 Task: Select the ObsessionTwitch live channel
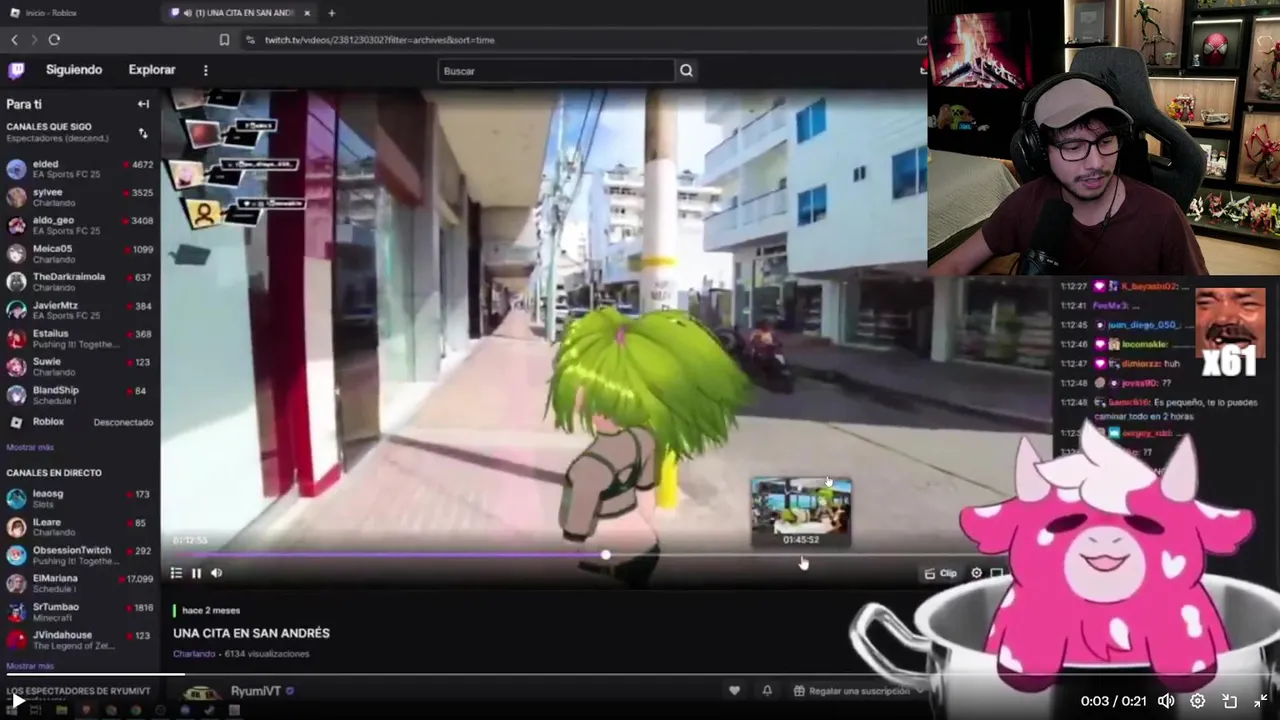(80, 555)
